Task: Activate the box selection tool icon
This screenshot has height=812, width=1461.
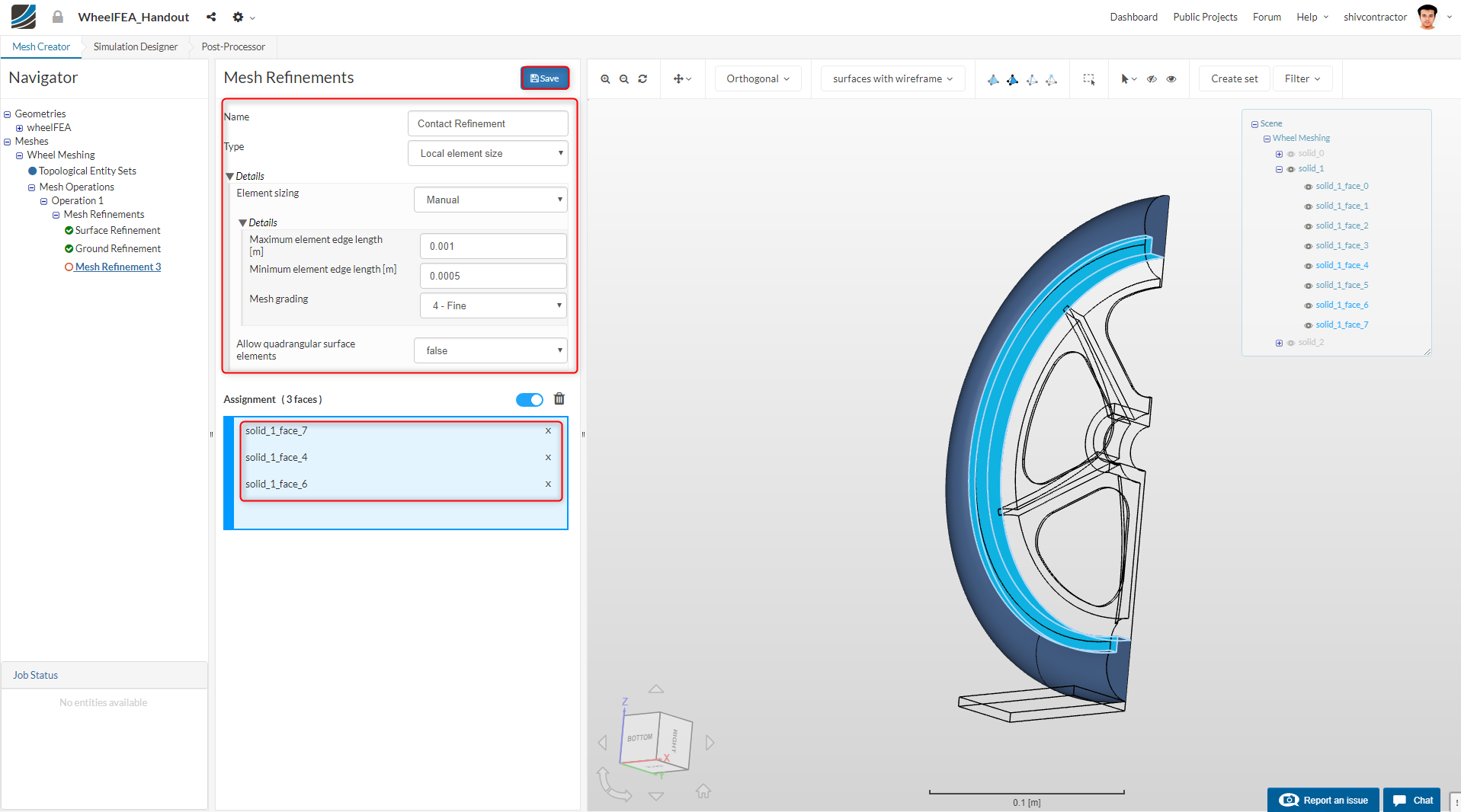Action: [x=1089, y=79]
